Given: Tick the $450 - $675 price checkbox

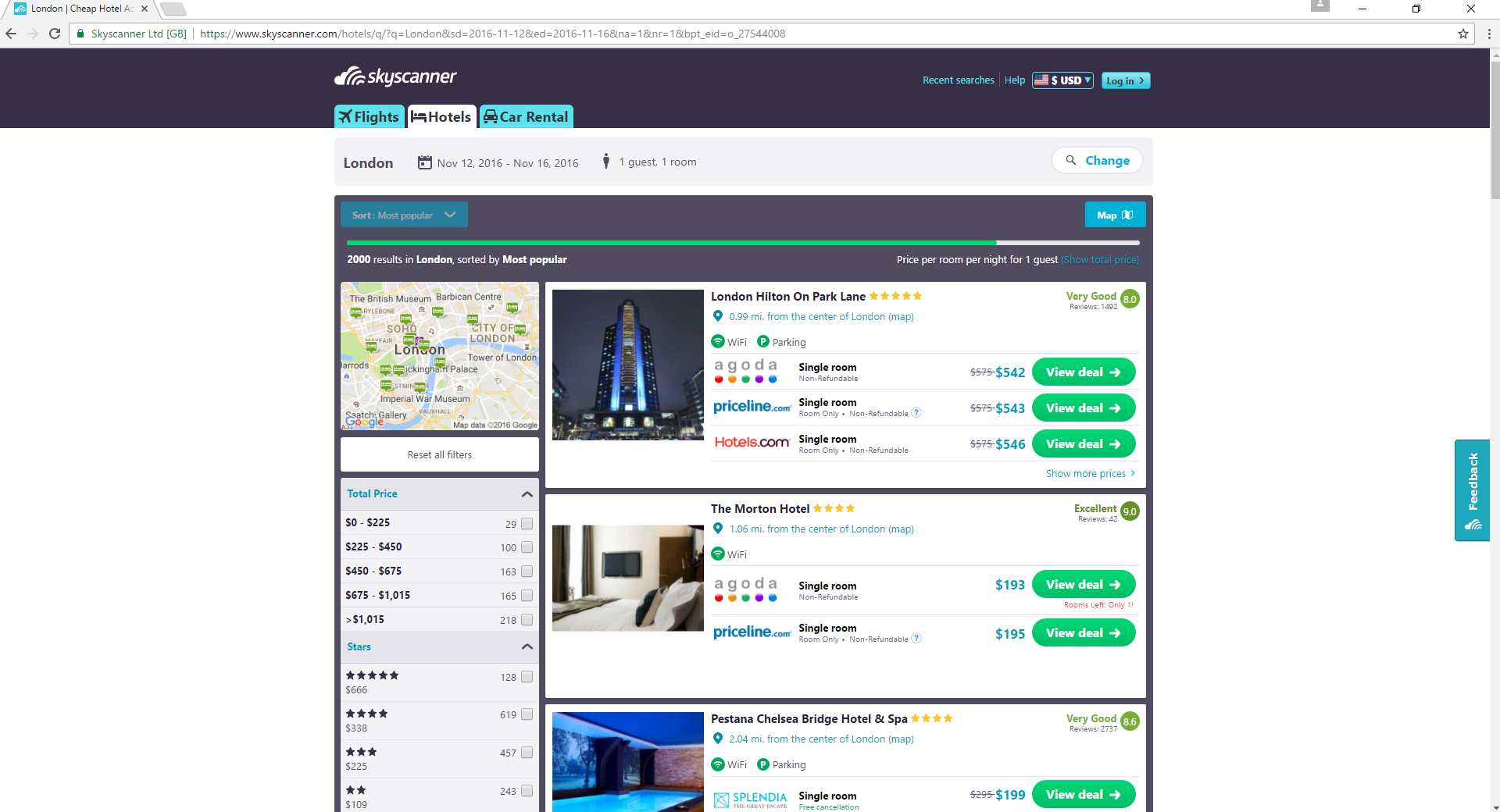Looking at the screenshot, I should [x=527, y=572].
